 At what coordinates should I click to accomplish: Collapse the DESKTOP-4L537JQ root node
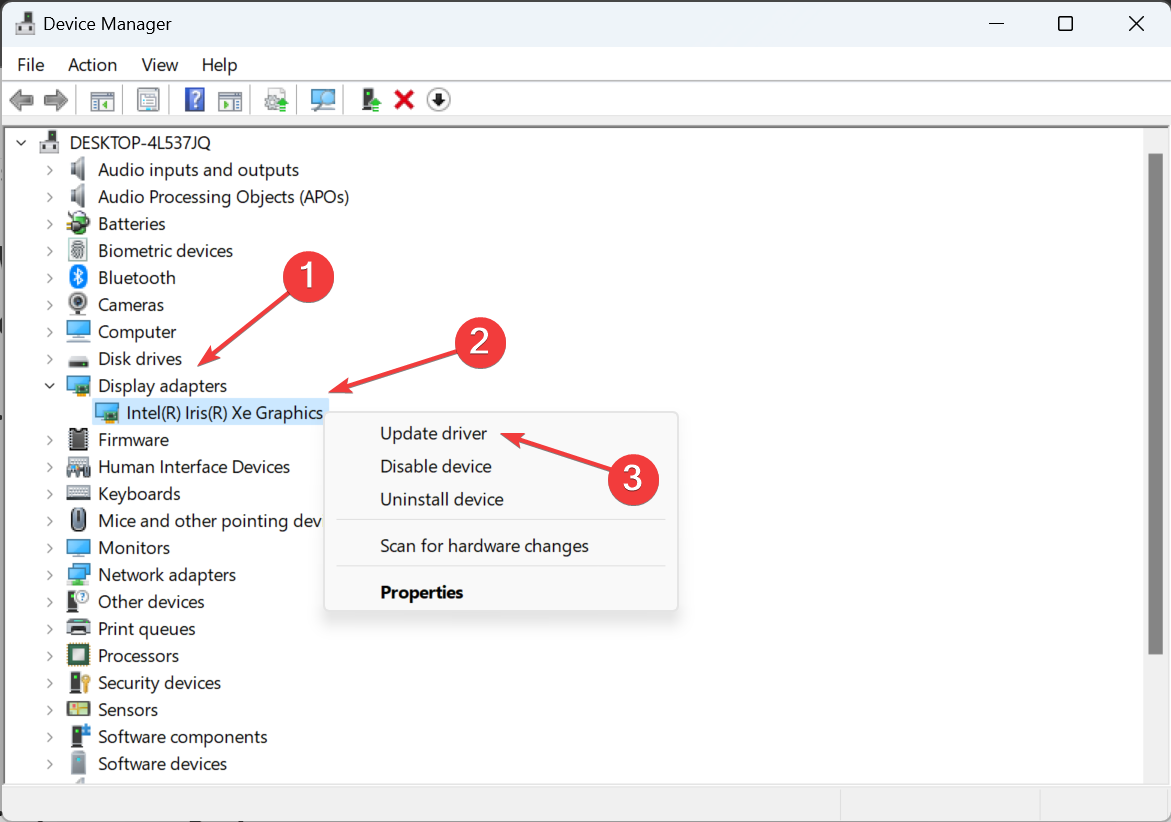click(x=22, y=142)
